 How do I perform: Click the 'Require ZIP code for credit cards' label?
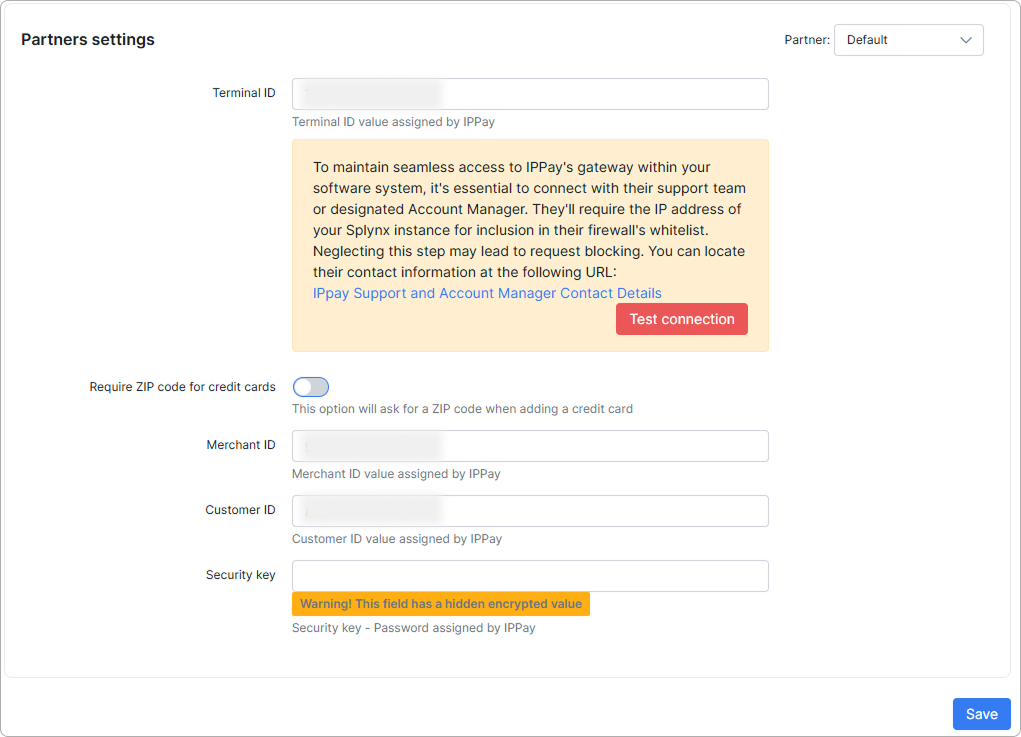pyautogui.click(x=182, y=387)
